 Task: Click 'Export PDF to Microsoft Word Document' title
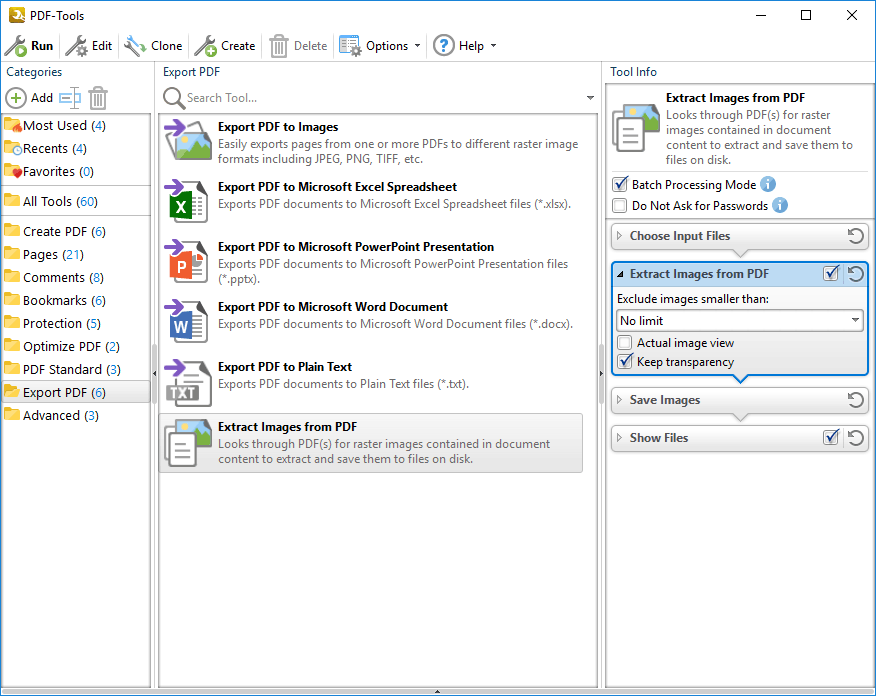333,307
